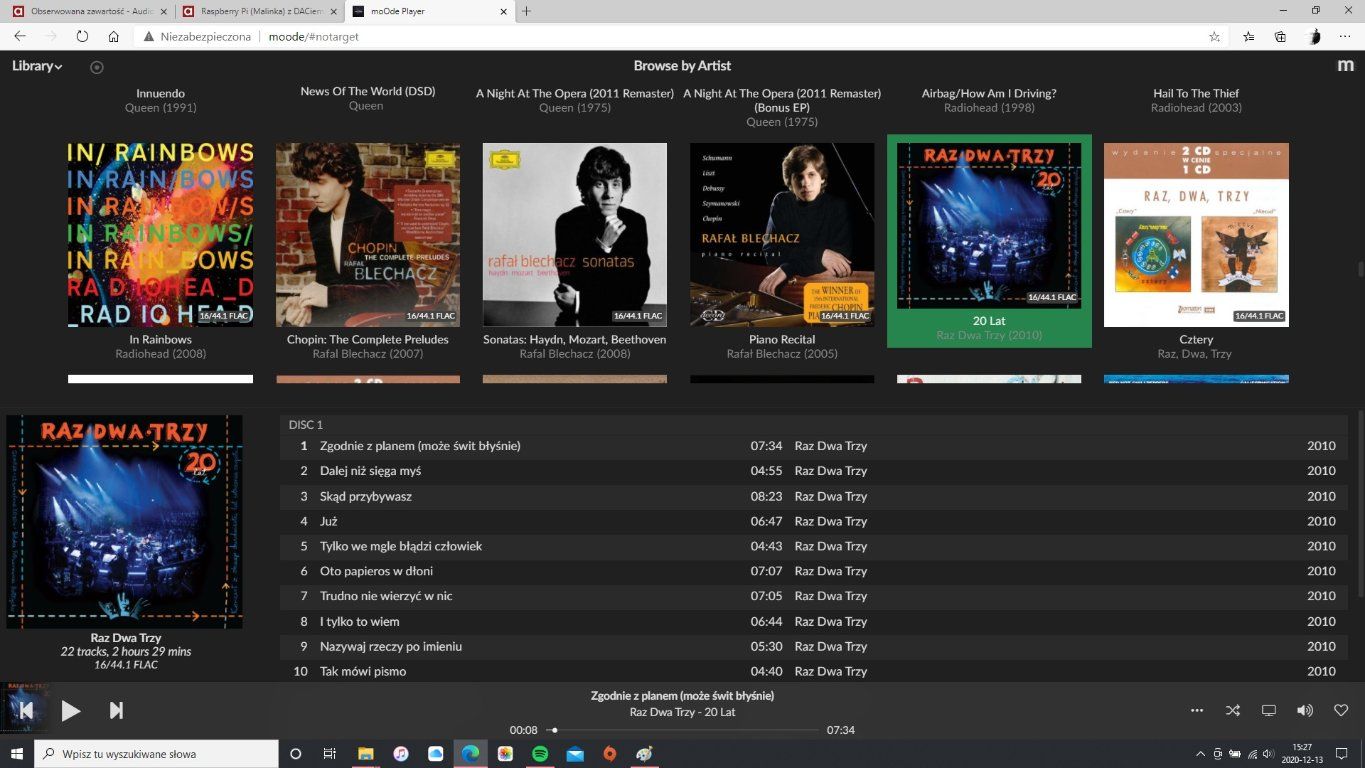
Task: Open the Piano Recital album cover
Action: (782, 235)
